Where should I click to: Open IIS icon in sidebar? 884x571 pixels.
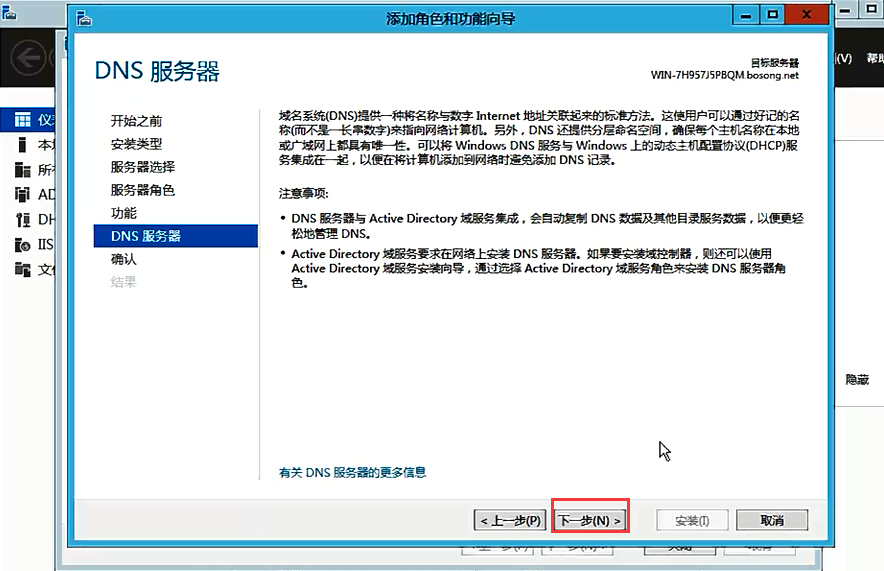(23, 245)
